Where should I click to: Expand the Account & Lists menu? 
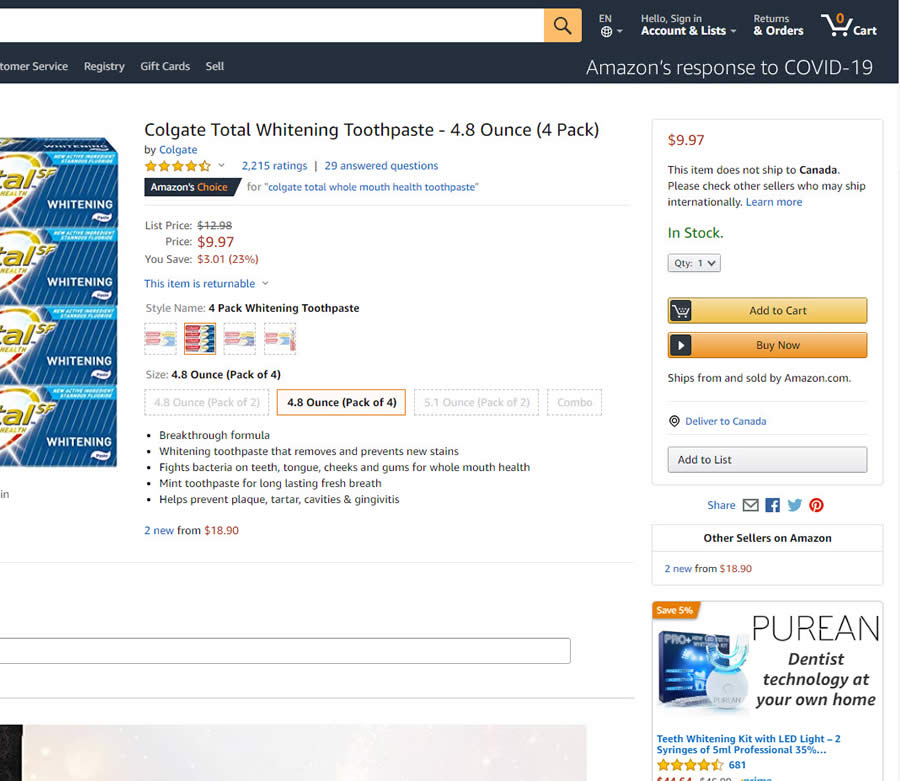click(x=688, y=31)
